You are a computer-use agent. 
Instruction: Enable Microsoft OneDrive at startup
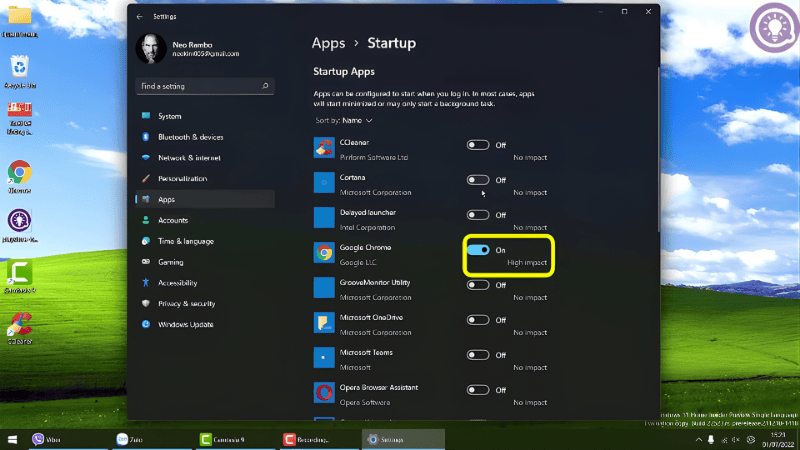pos(478,320)
